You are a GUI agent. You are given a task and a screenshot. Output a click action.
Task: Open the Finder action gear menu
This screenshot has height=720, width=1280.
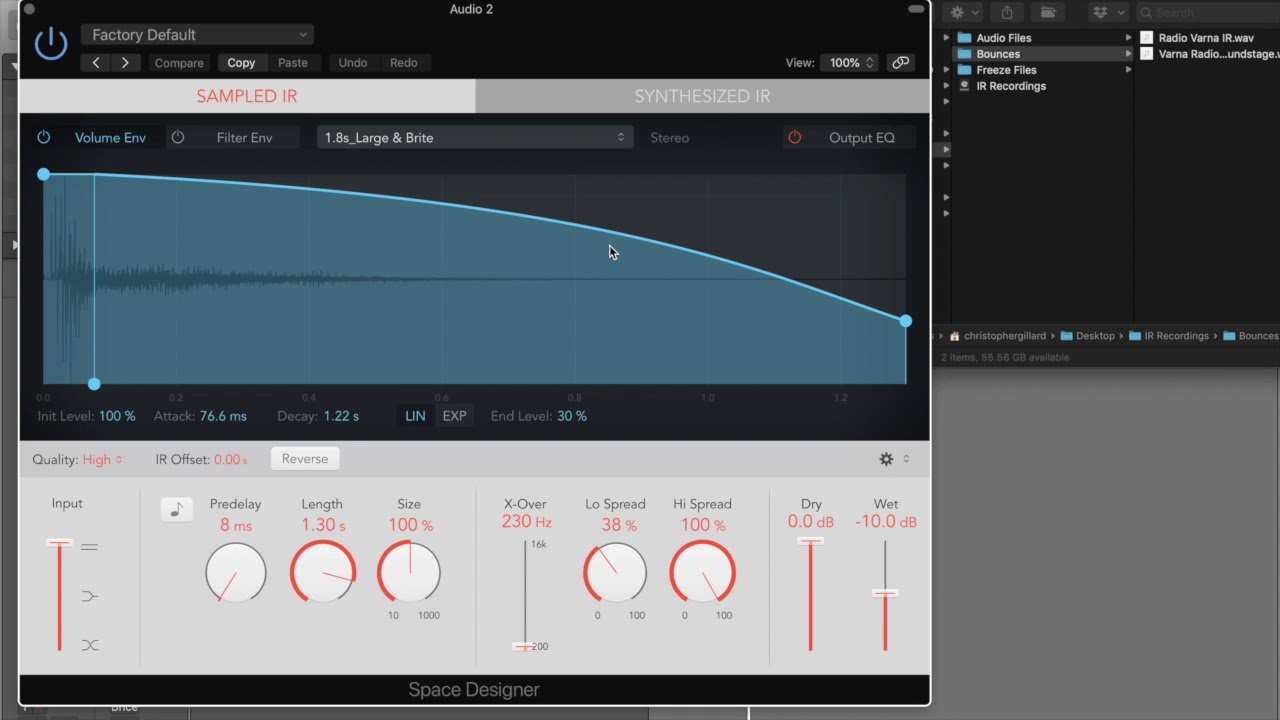point(963,12)
